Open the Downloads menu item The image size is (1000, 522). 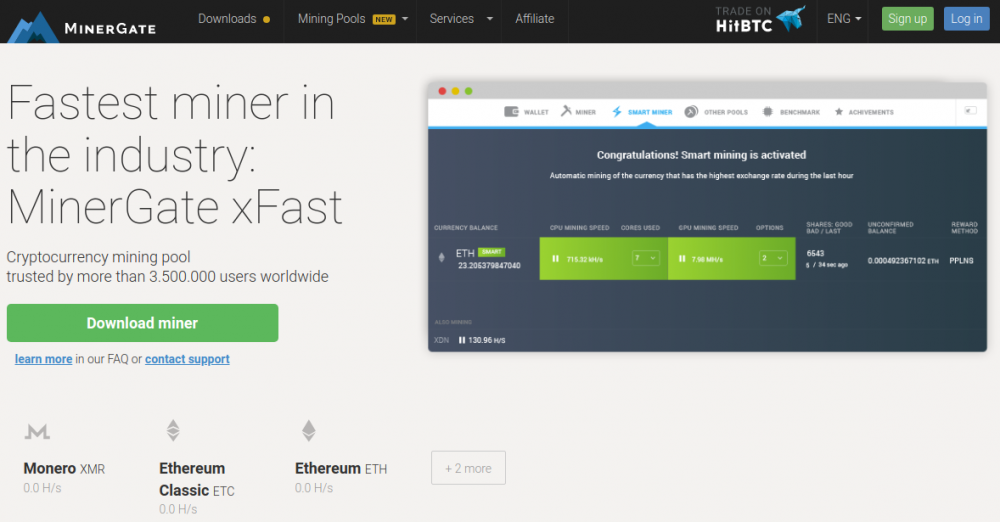(227, 19)
